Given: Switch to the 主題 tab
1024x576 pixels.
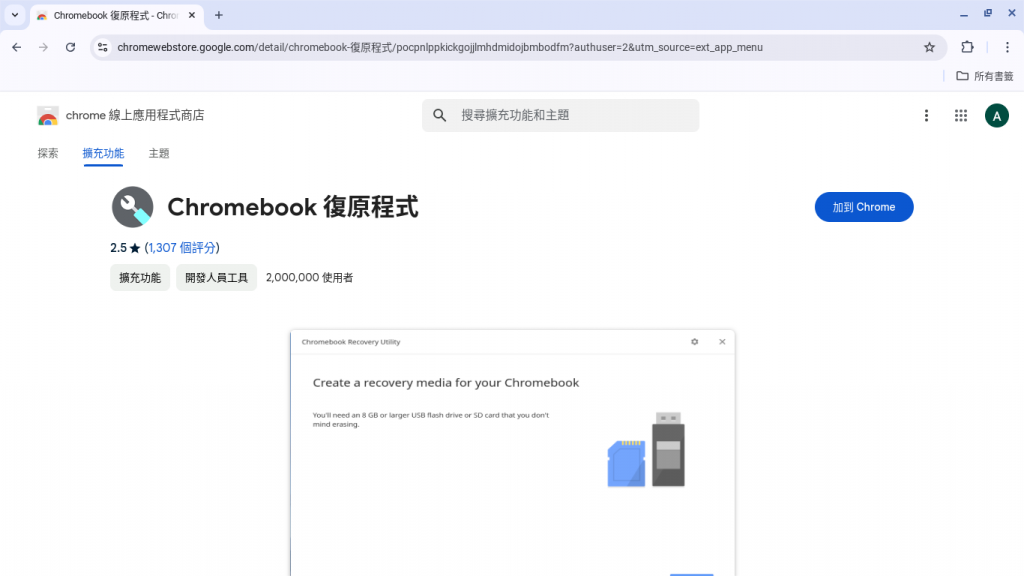Looking at the screenshot, I should pyautogui.click(x=159, y=153).
